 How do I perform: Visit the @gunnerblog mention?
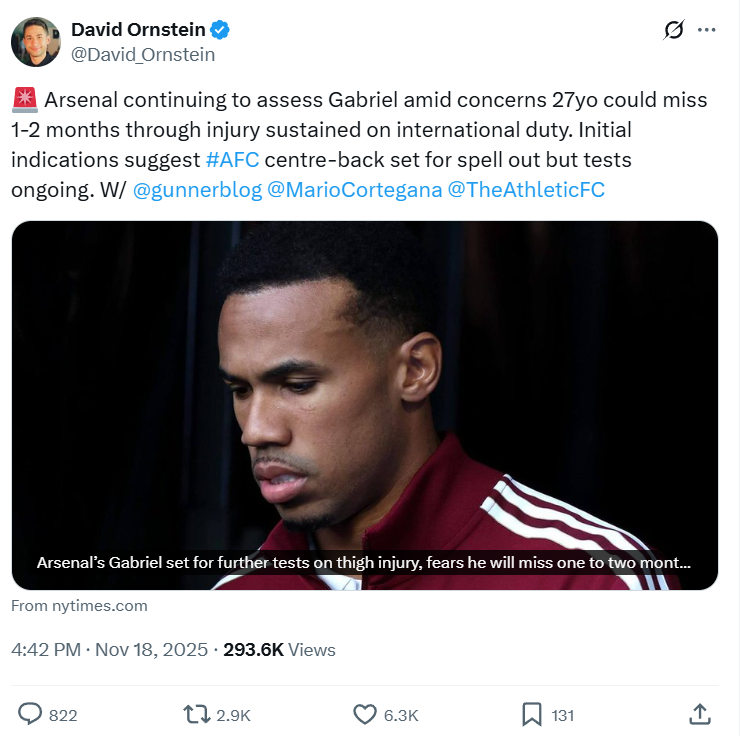point(196,189)
